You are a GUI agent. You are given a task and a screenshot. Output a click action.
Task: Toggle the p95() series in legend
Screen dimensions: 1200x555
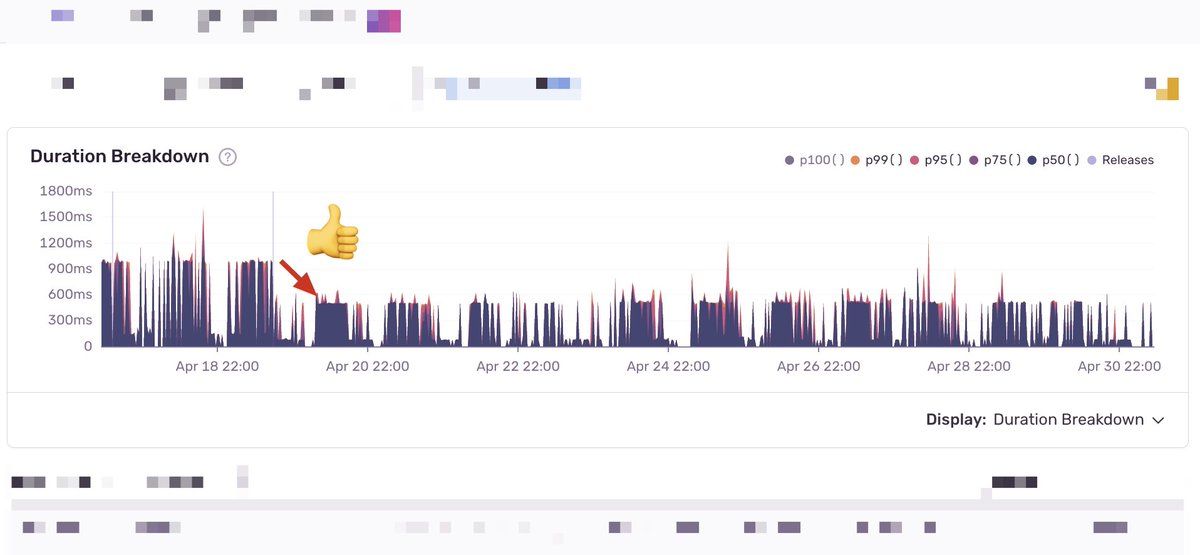(x=942, y=160)
